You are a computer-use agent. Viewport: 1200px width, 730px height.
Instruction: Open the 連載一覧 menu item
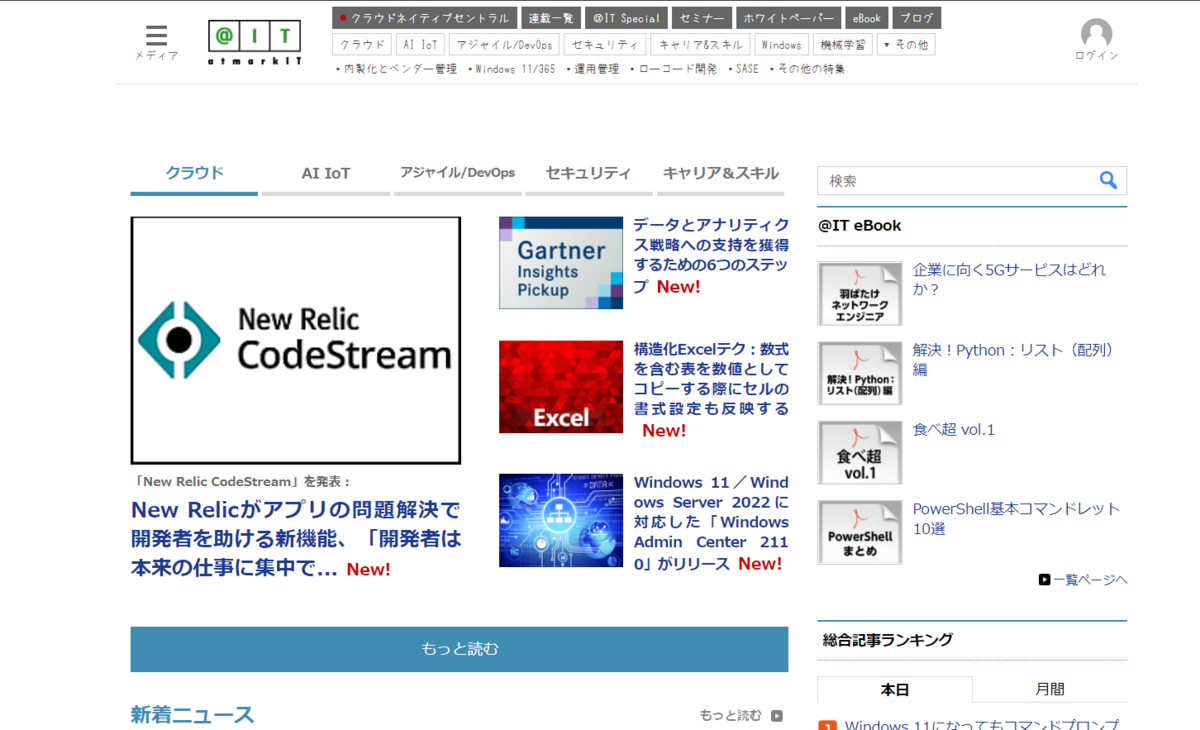(551, 18)
